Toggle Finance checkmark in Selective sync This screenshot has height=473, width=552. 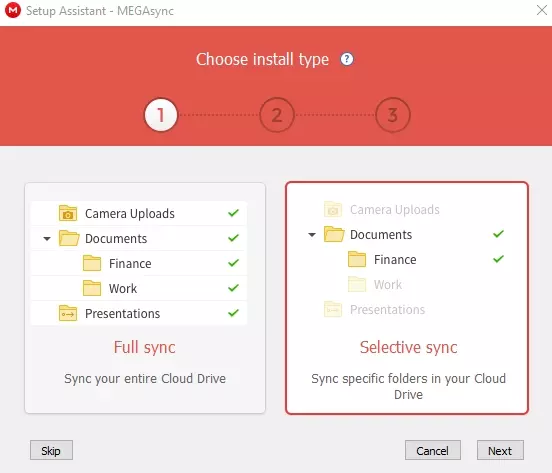point(498,259)
